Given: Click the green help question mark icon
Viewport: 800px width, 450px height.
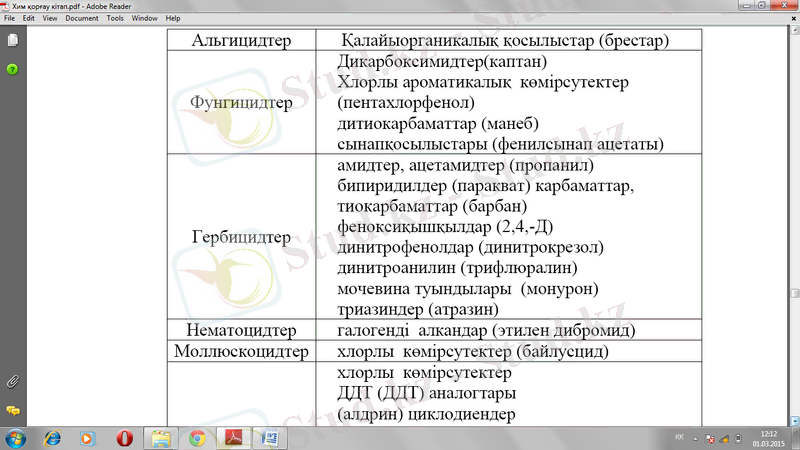Looking at the screenshot, I should [x=13, y=69].
